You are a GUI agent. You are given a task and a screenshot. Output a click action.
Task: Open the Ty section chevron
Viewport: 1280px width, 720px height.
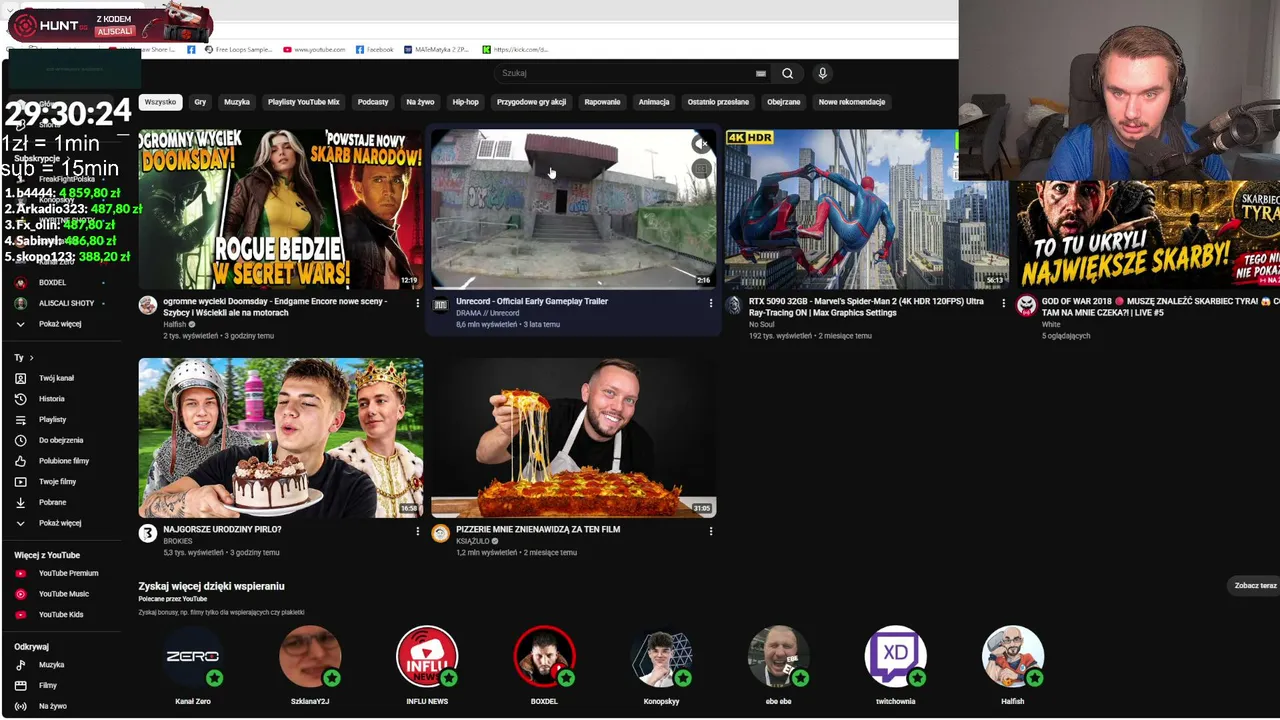coord(31,357)
